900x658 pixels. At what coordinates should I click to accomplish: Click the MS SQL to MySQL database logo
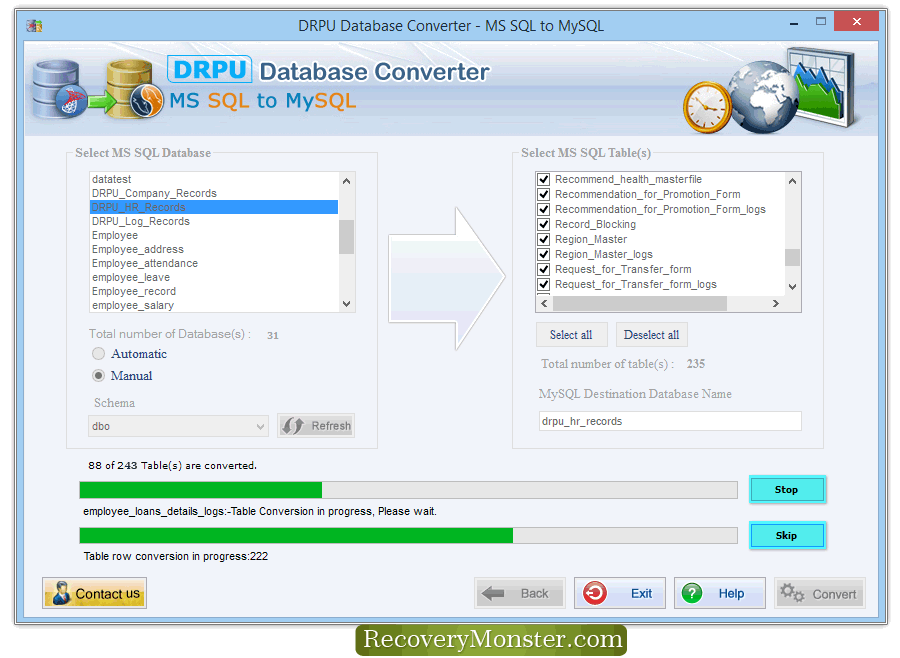click(97, 91)
